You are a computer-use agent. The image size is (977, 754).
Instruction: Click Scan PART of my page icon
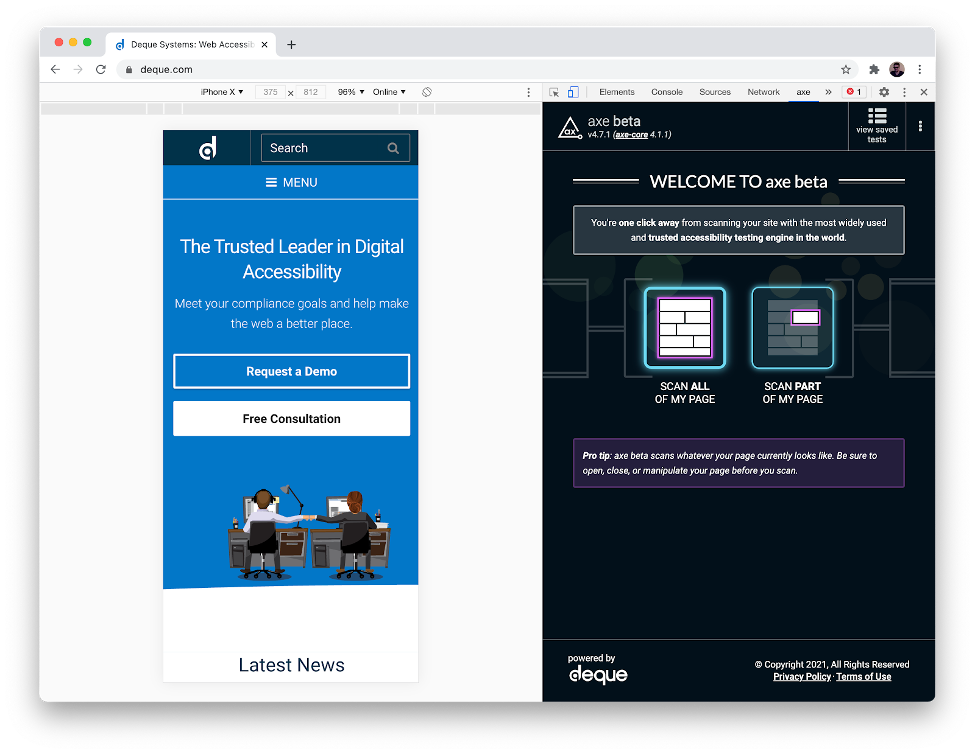[792, 328]
